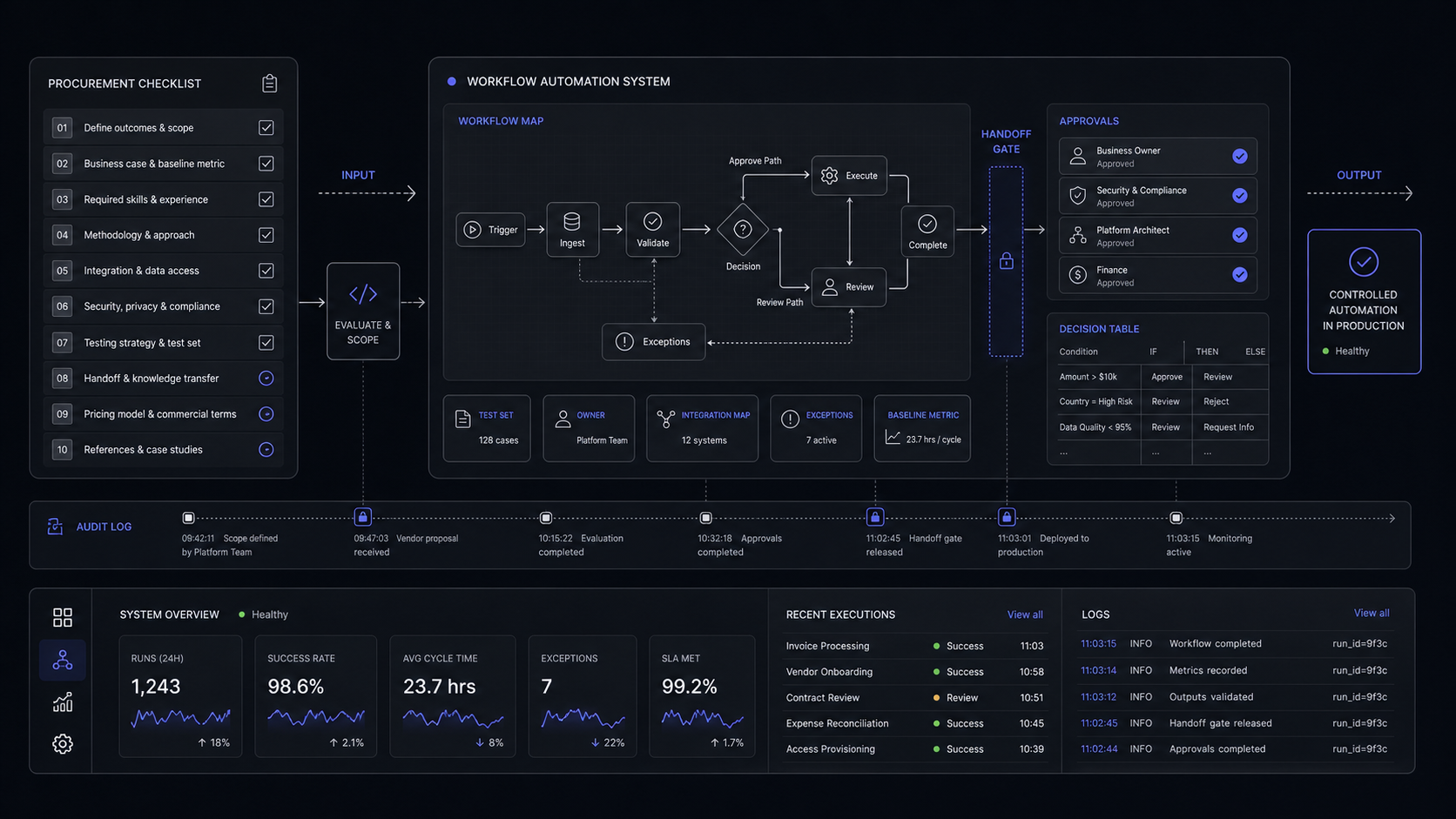
Task: Toggle checkbox for Integration & data access
Action: [x=266, y=271]
